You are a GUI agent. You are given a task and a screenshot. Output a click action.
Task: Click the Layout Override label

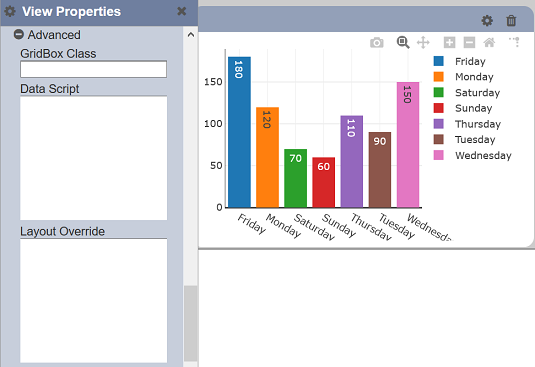[x=62, y=231]
